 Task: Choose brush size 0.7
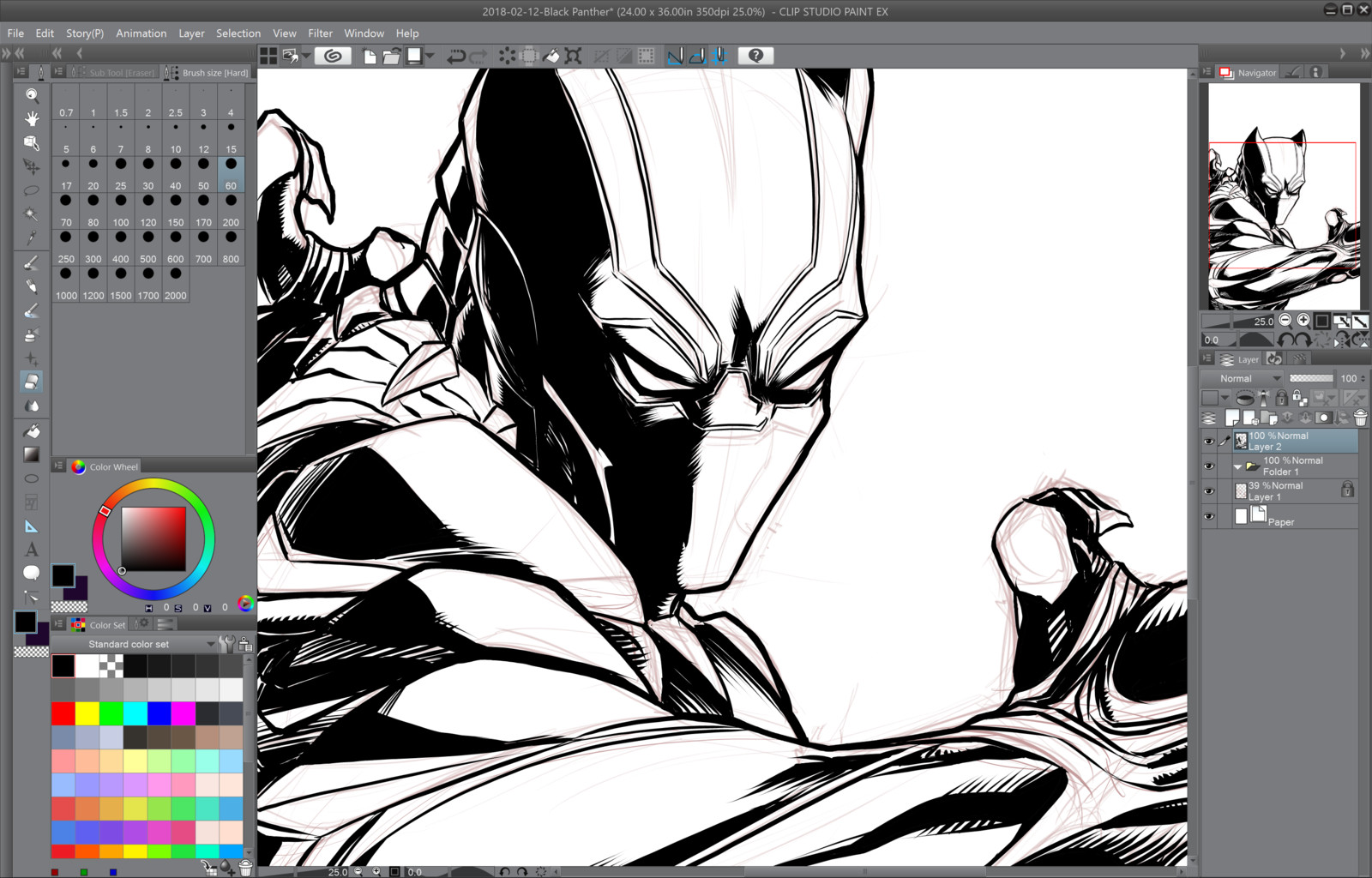(66, 102)
